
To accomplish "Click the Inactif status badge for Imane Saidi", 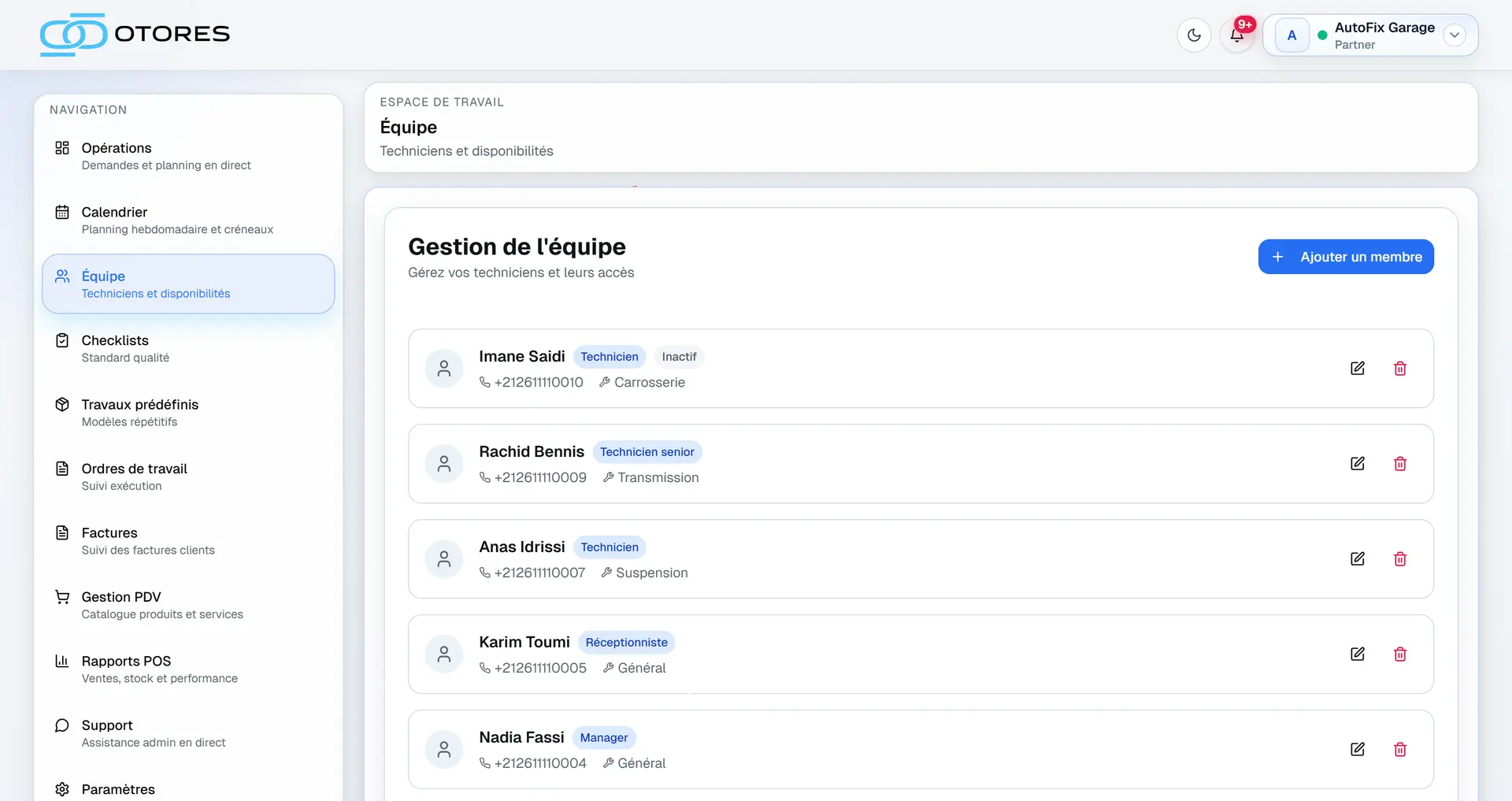I will coord(678,356).
